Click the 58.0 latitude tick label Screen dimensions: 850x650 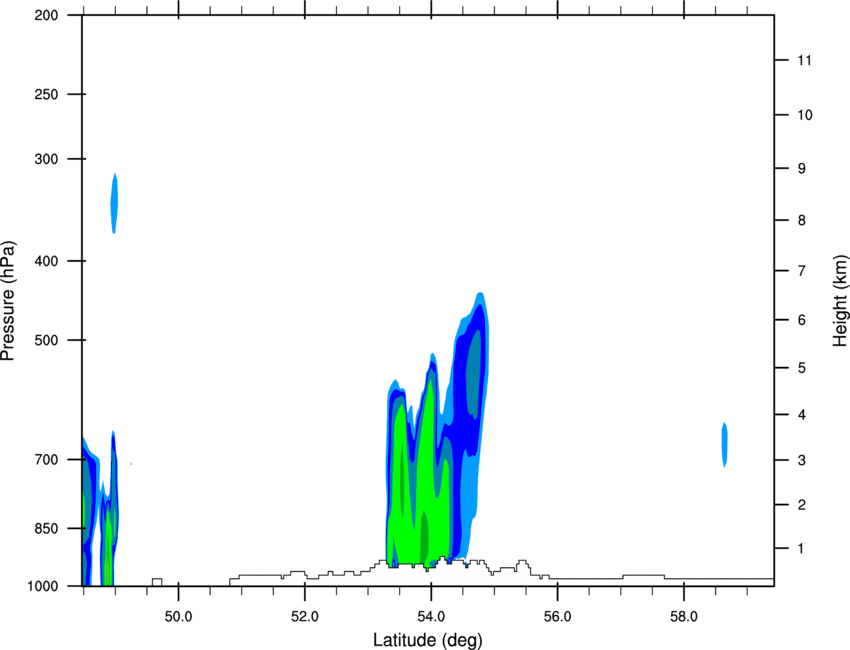[x=684, y=617]
